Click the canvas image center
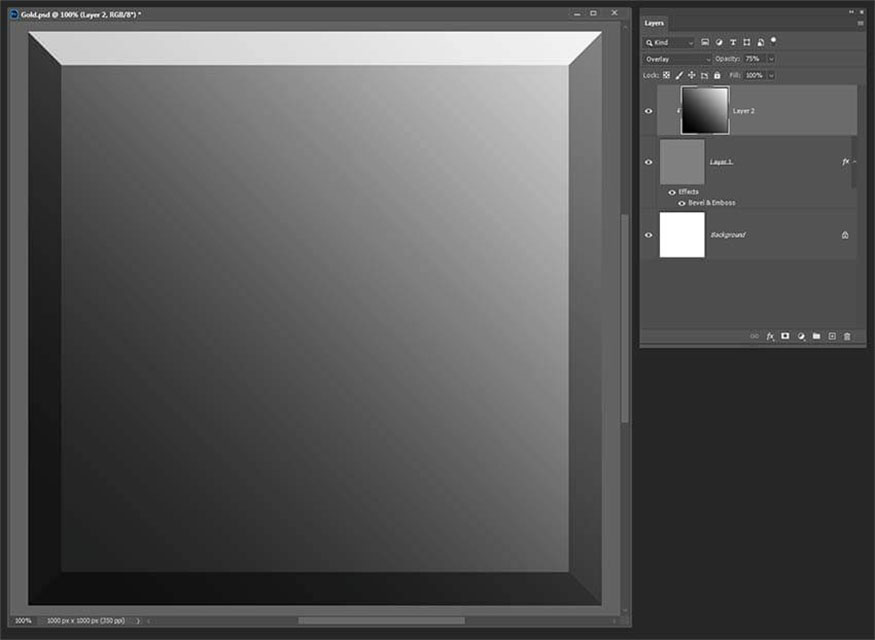The image size is (875, 640). click(315, 319)
